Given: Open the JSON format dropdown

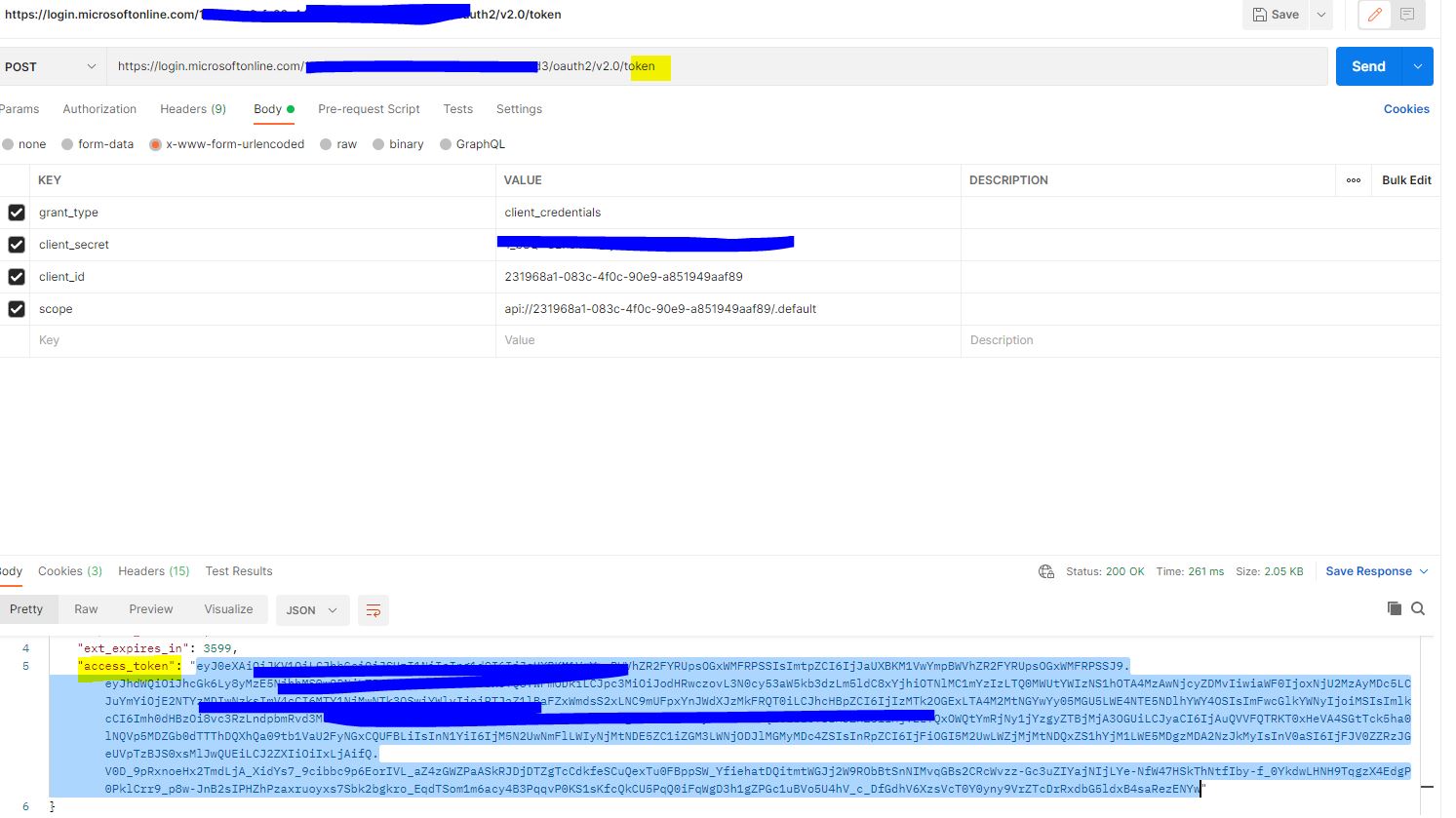Looking at the screenshot, I should (x=312, y=610).
